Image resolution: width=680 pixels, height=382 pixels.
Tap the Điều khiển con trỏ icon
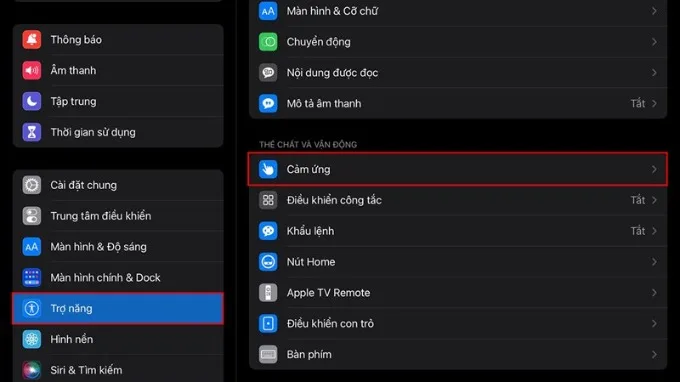268,323
